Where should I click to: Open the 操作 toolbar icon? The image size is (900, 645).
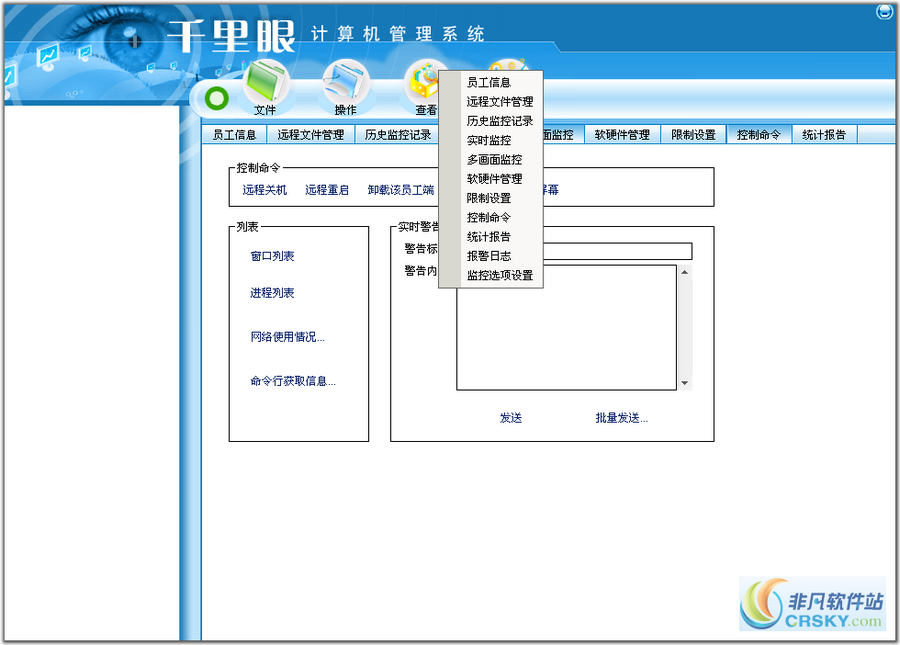pos(345,87)
